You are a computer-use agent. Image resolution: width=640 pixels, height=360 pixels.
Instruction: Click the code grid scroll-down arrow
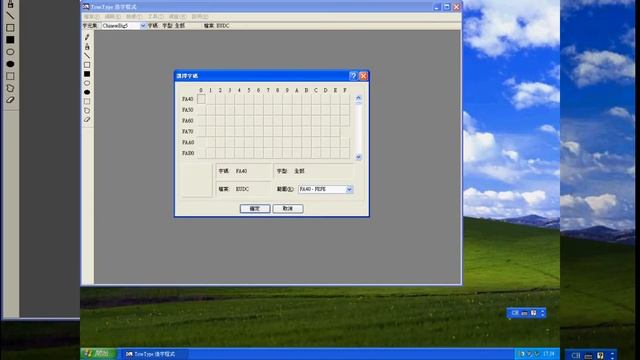click(x=358, y=157)
